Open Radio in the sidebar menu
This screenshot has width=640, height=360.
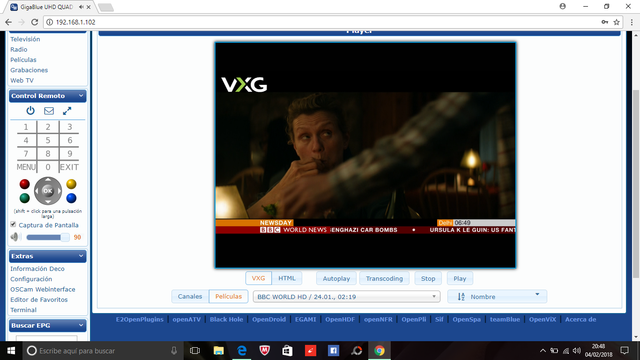tap(19, 49)
